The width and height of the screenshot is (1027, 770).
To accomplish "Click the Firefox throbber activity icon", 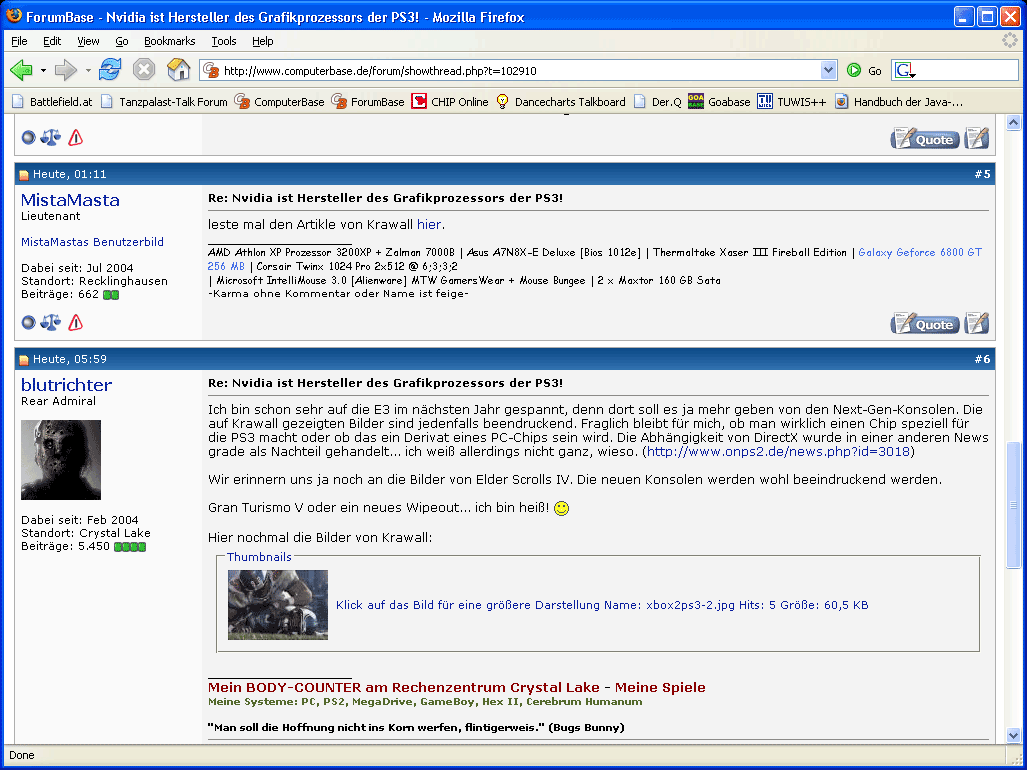I will point(1010,41).
